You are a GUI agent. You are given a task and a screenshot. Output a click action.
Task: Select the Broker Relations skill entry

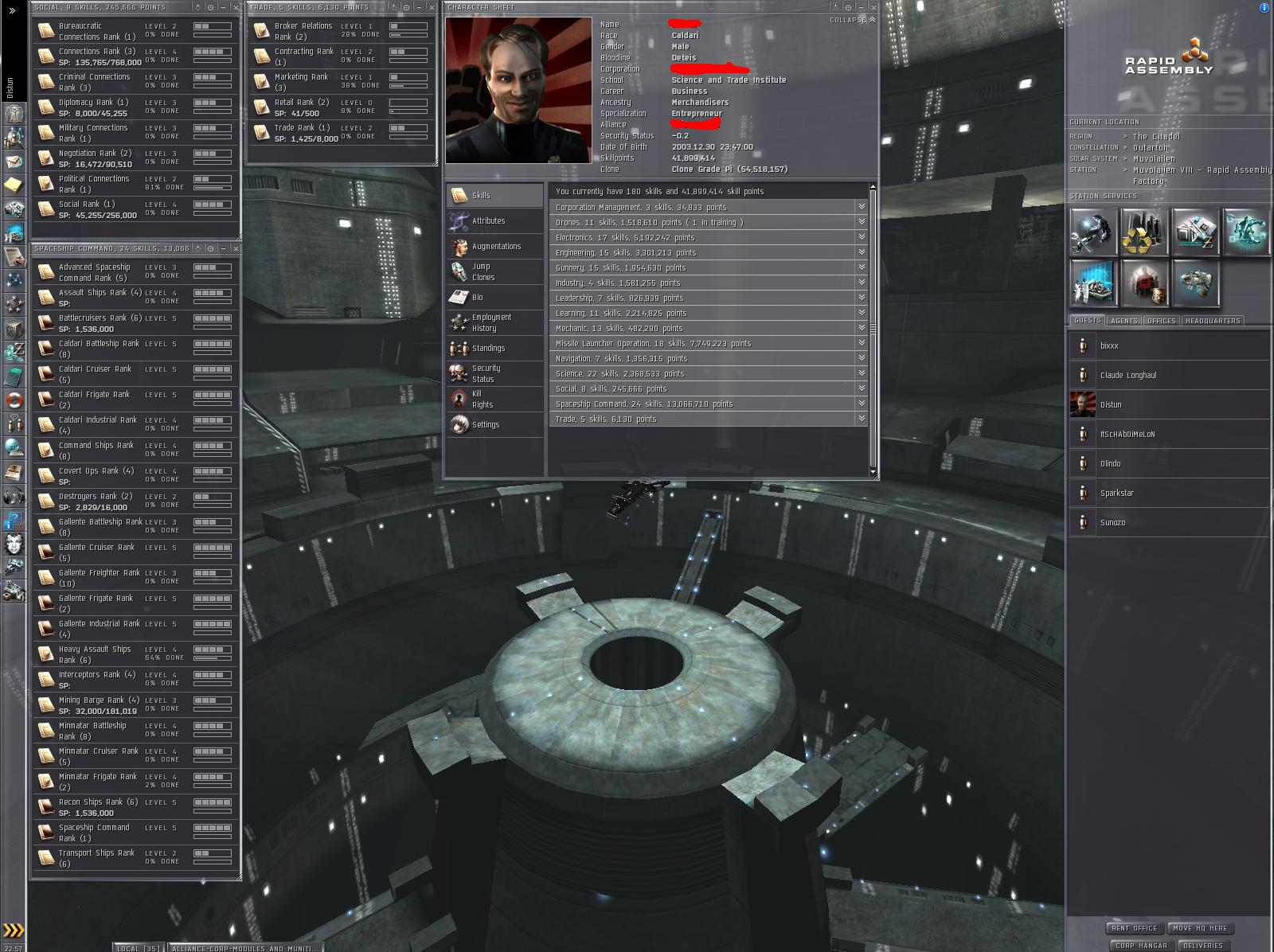[x=341, y=30]
